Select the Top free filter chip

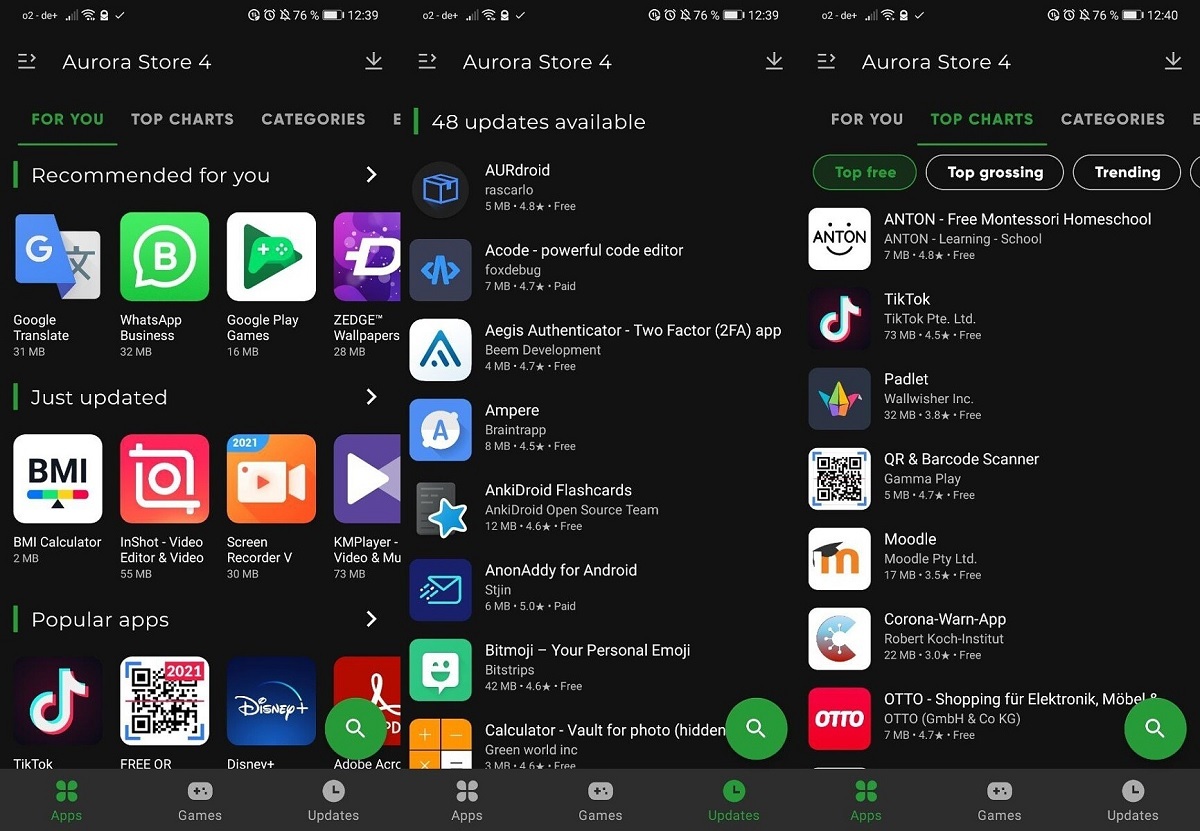click(x=865, y=172)
